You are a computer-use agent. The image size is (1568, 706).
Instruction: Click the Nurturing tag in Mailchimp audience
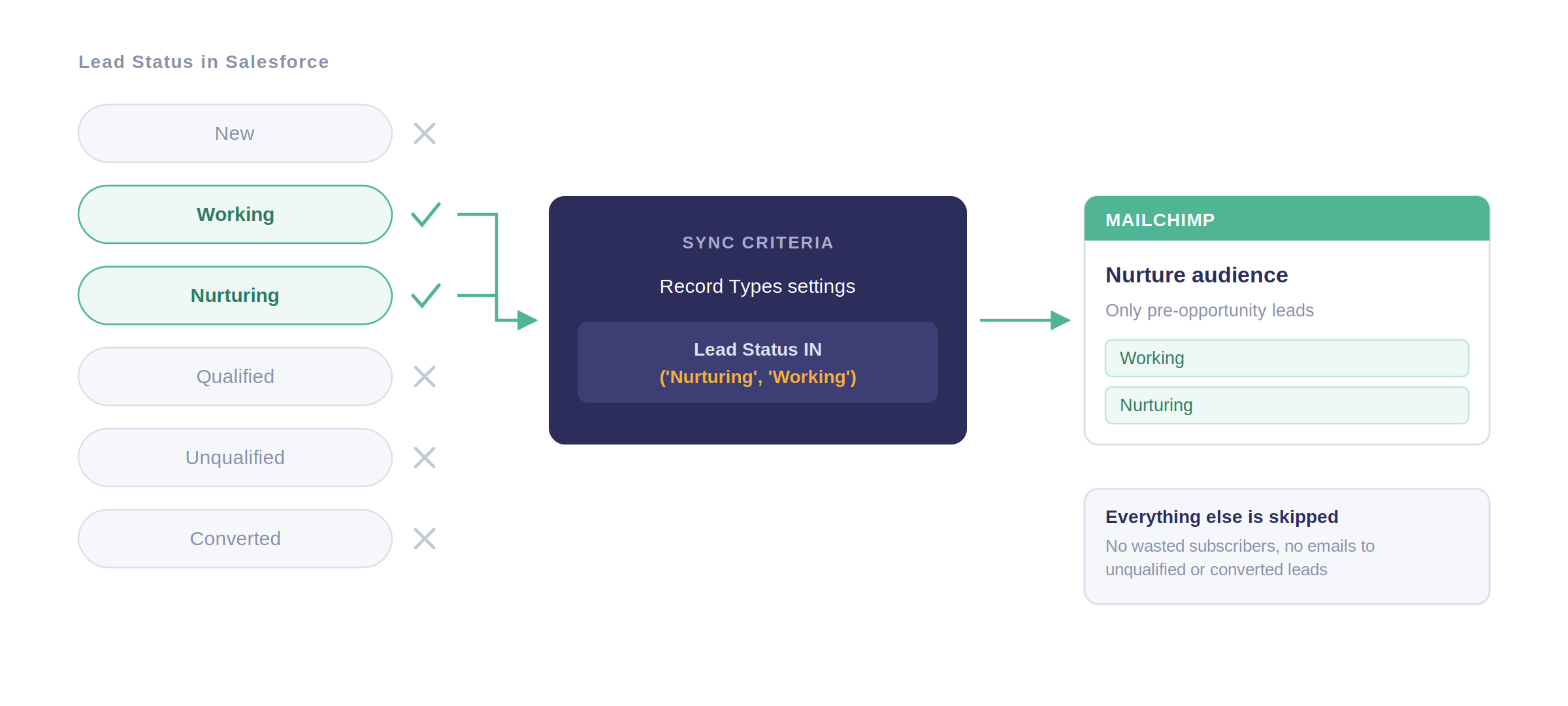(x=1287, y=405)
